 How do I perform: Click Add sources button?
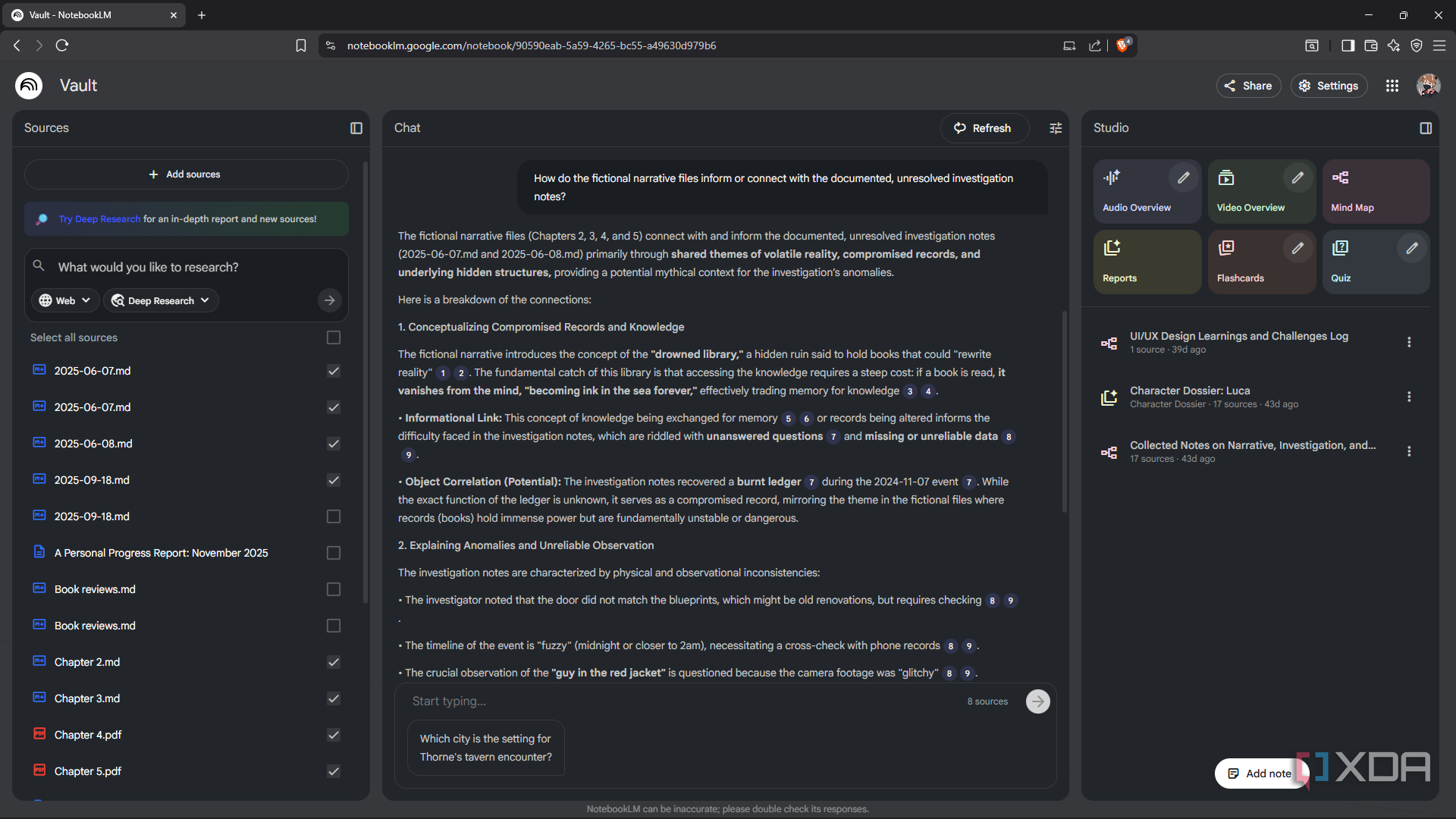click(x=186, y=174)
